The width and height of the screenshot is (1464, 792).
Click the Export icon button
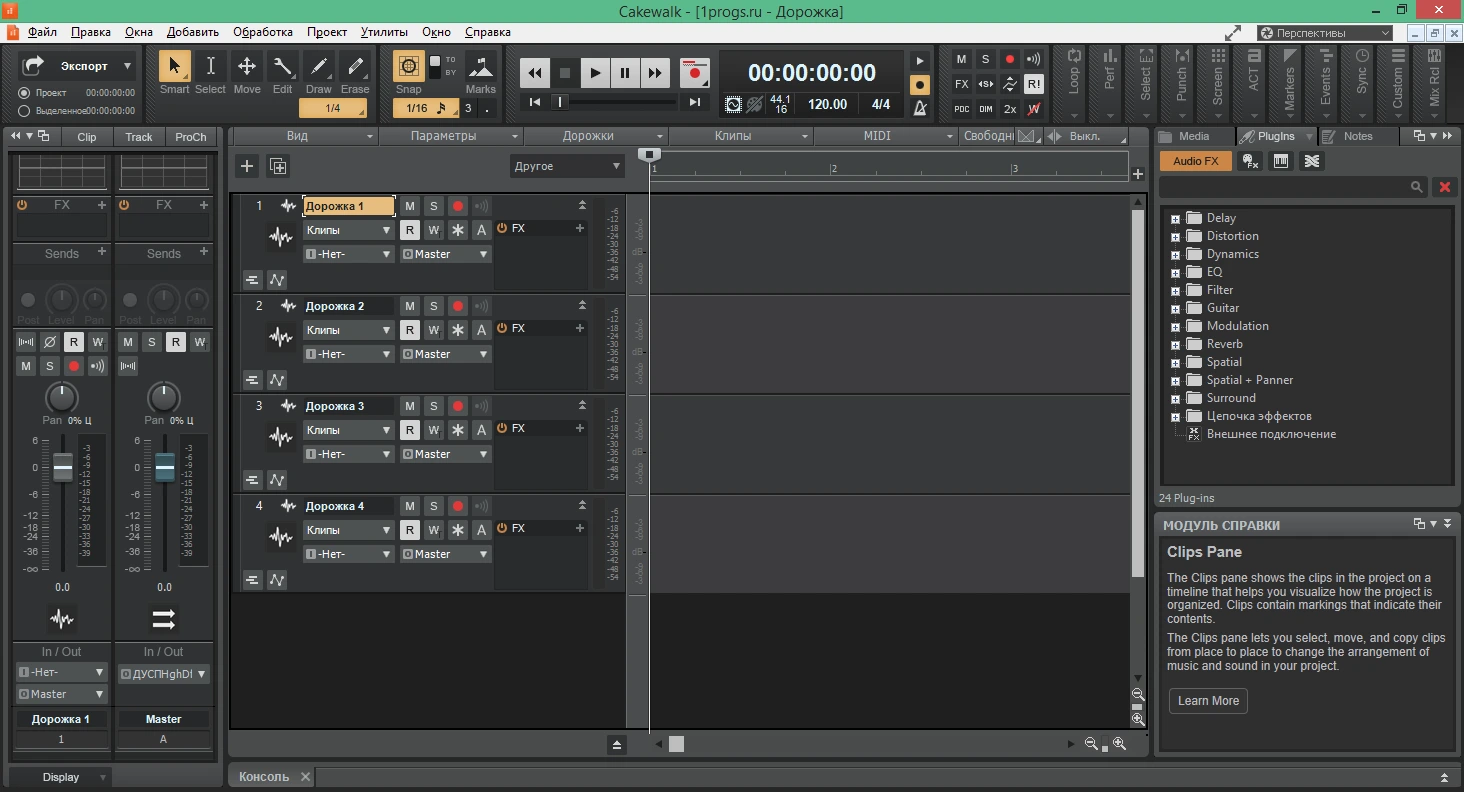click(33, 66)
